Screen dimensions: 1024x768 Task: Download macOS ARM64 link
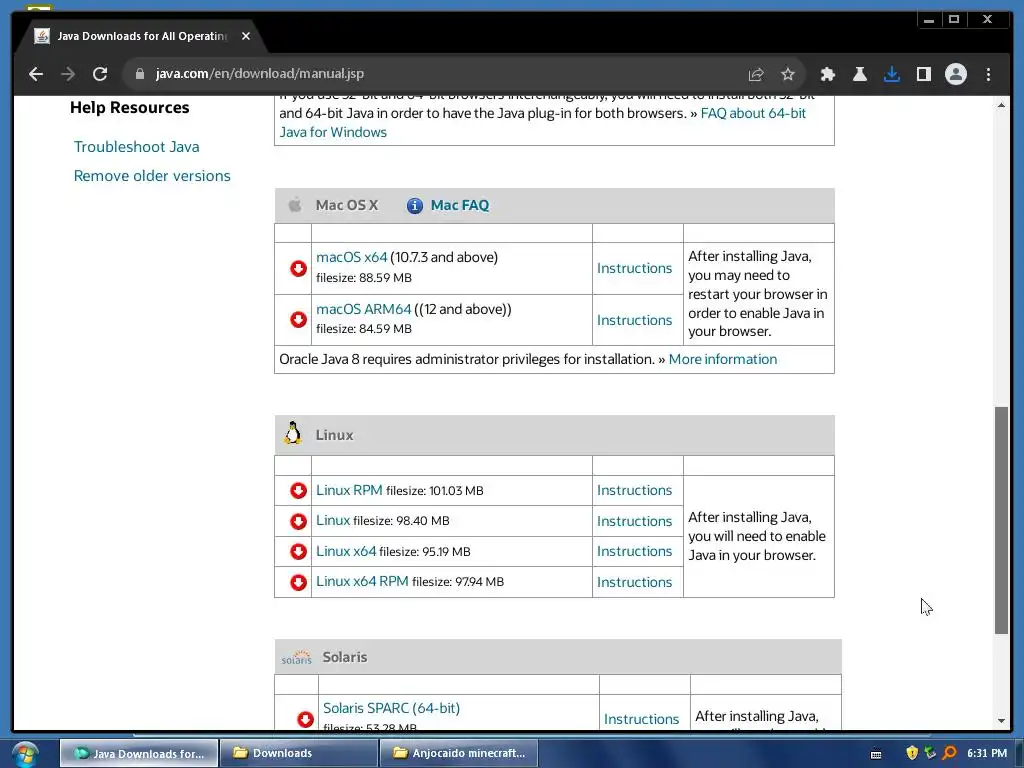(364, 309)
